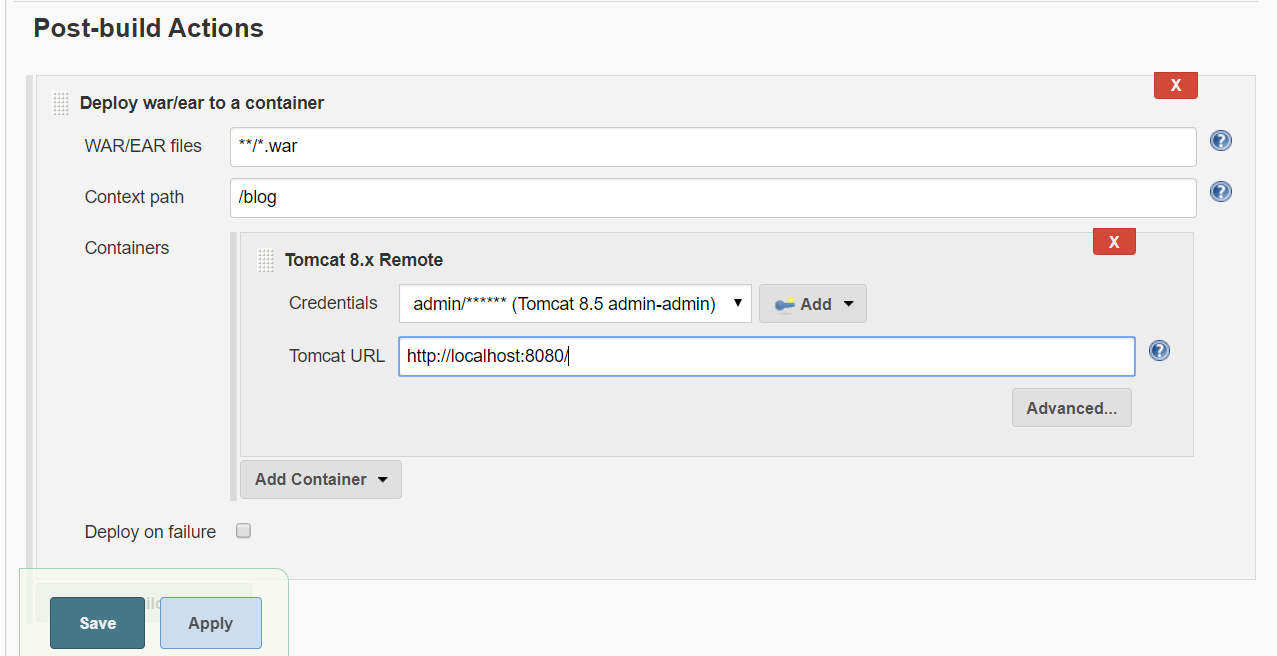Click into the Context path field

coord(712,198)
